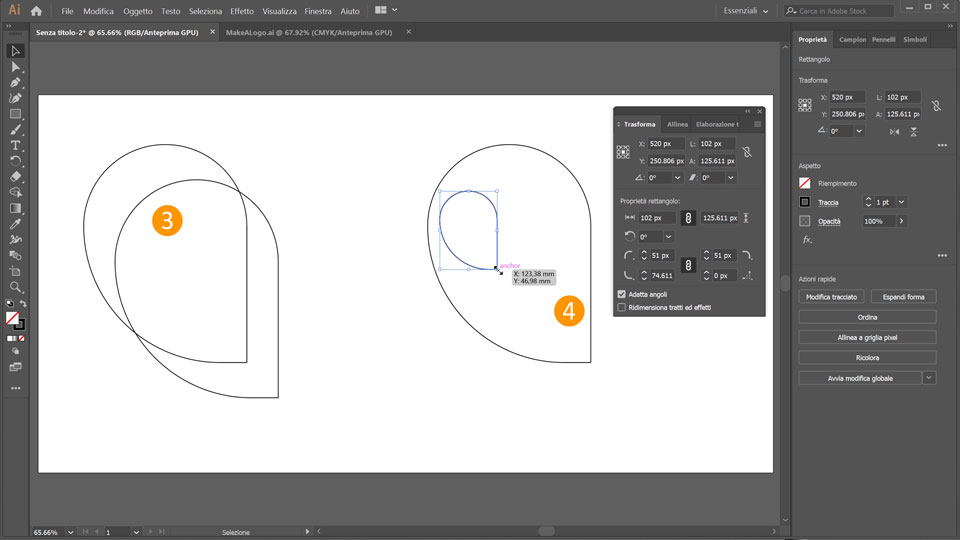
Task: Choose the Type tool in toolbar
Action: click(x=15, y=145)
